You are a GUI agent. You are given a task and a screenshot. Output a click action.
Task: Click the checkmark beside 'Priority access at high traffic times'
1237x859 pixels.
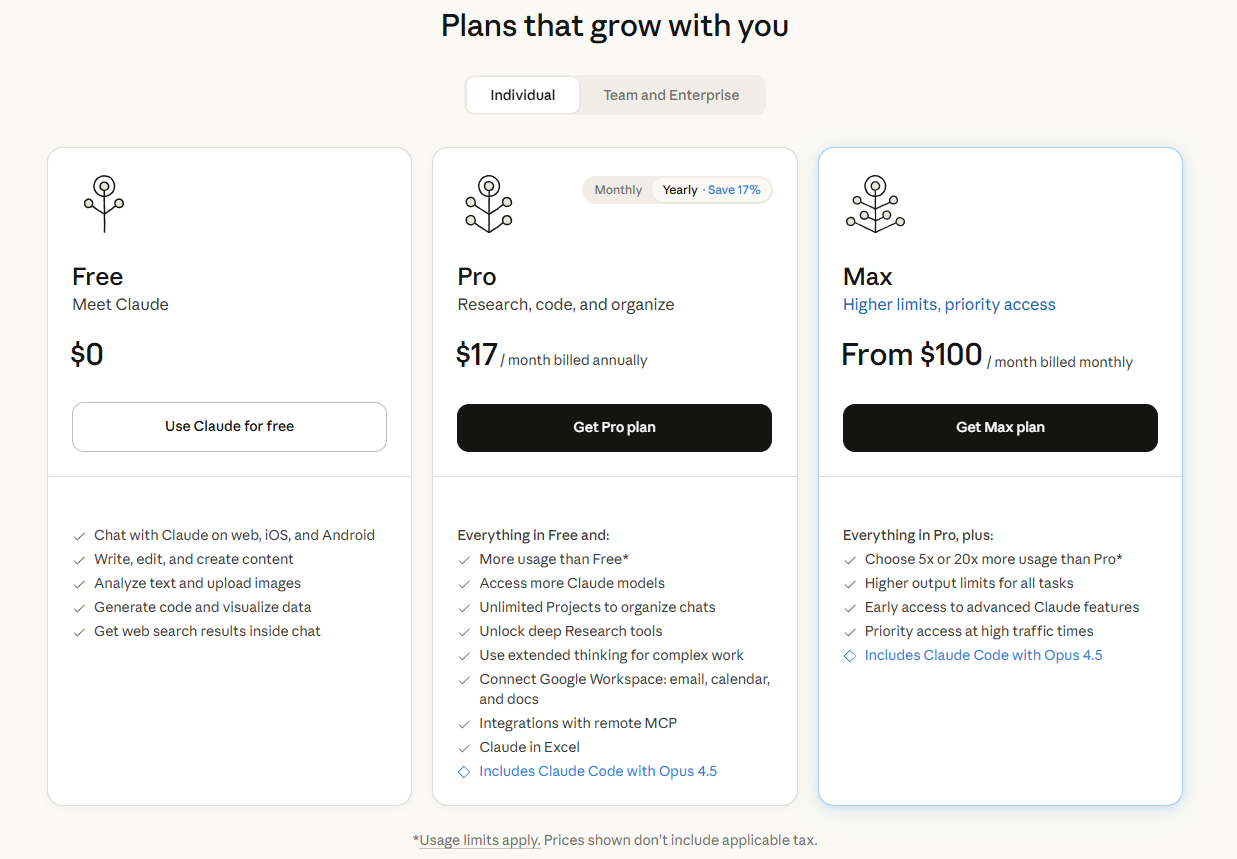850,631
